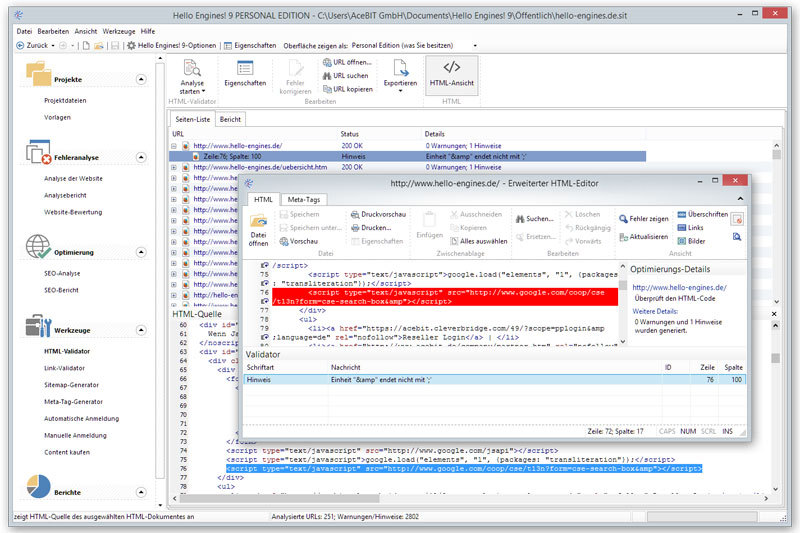Click URL kopieren in the ribbon

[347, 89]
